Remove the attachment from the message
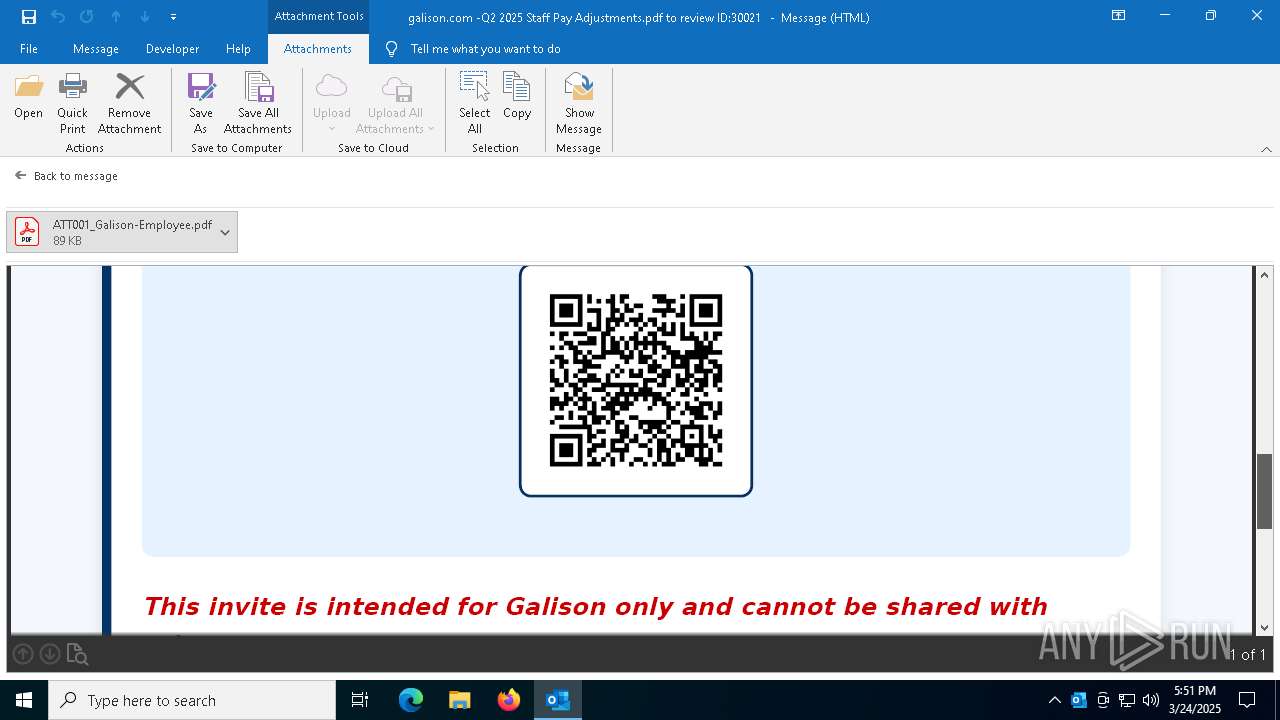 (x=129, y=103)
